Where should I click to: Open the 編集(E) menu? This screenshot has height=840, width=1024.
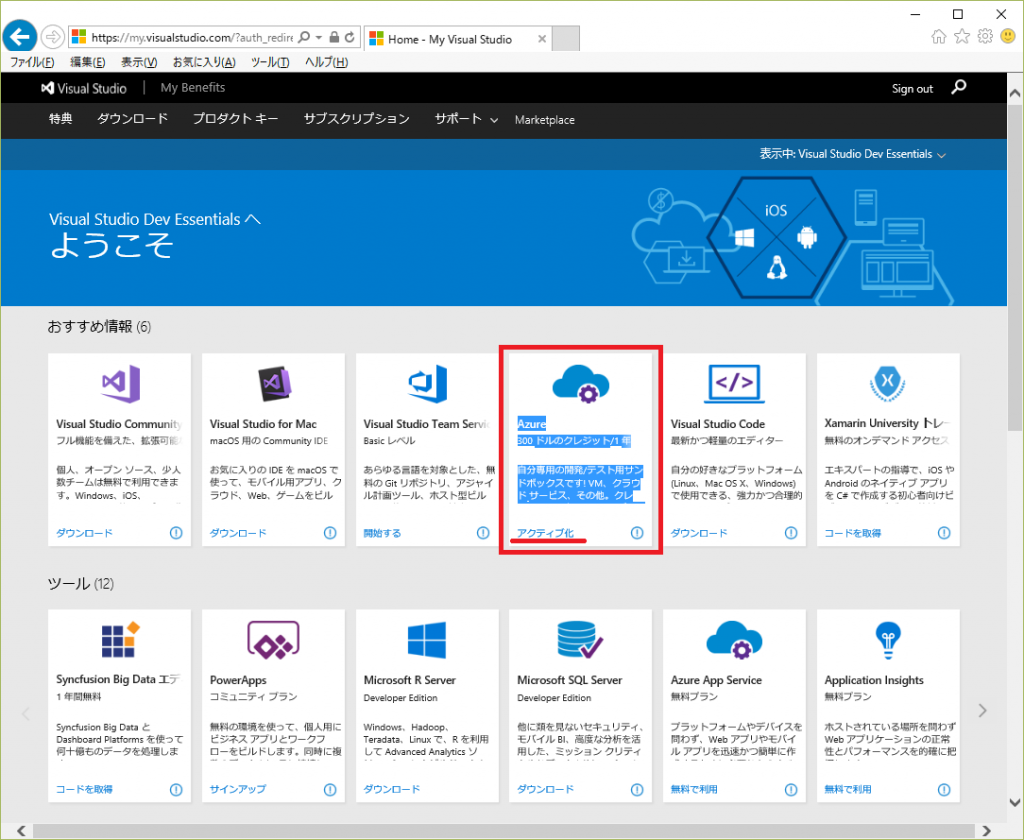tap(88, 62)
